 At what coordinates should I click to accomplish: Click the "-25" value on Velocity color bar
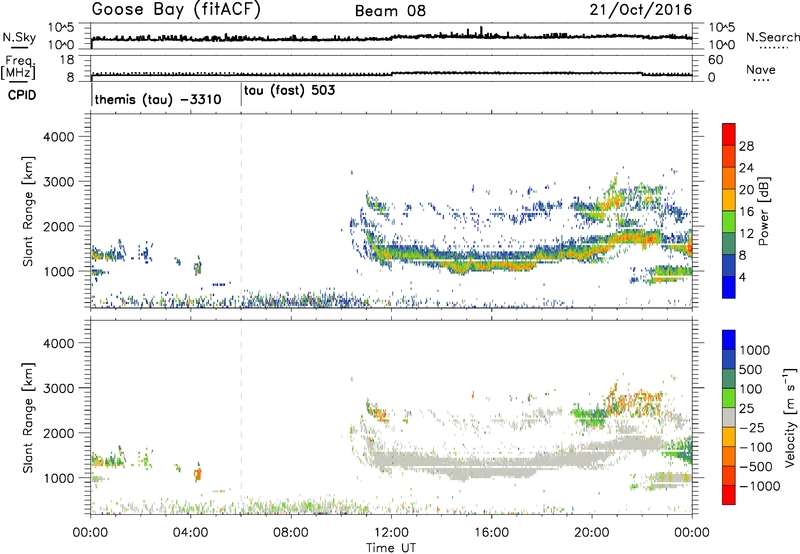[752, 428]
